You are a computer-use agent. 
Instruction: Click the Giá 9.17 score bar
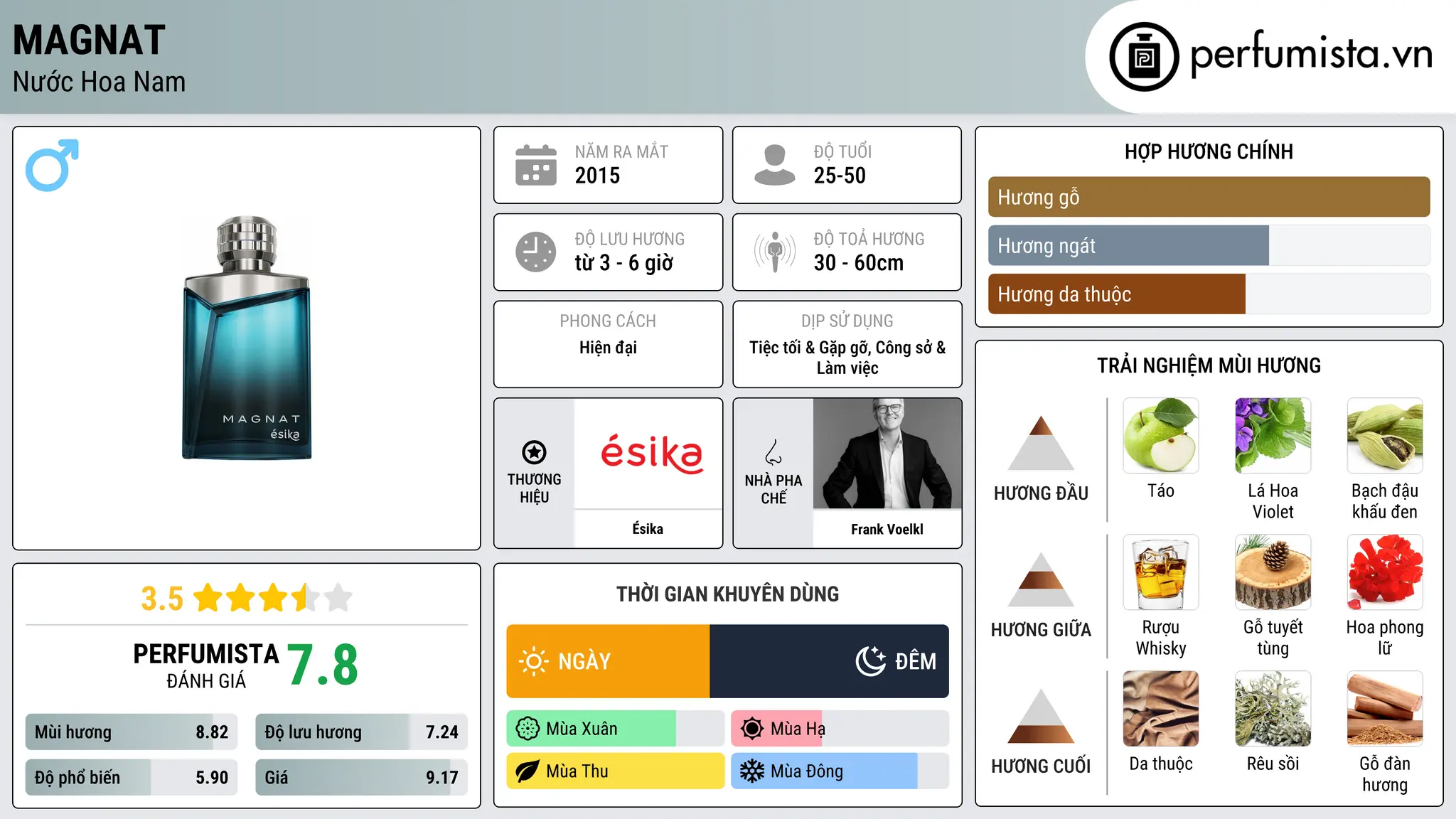click(x=362, y=778)
